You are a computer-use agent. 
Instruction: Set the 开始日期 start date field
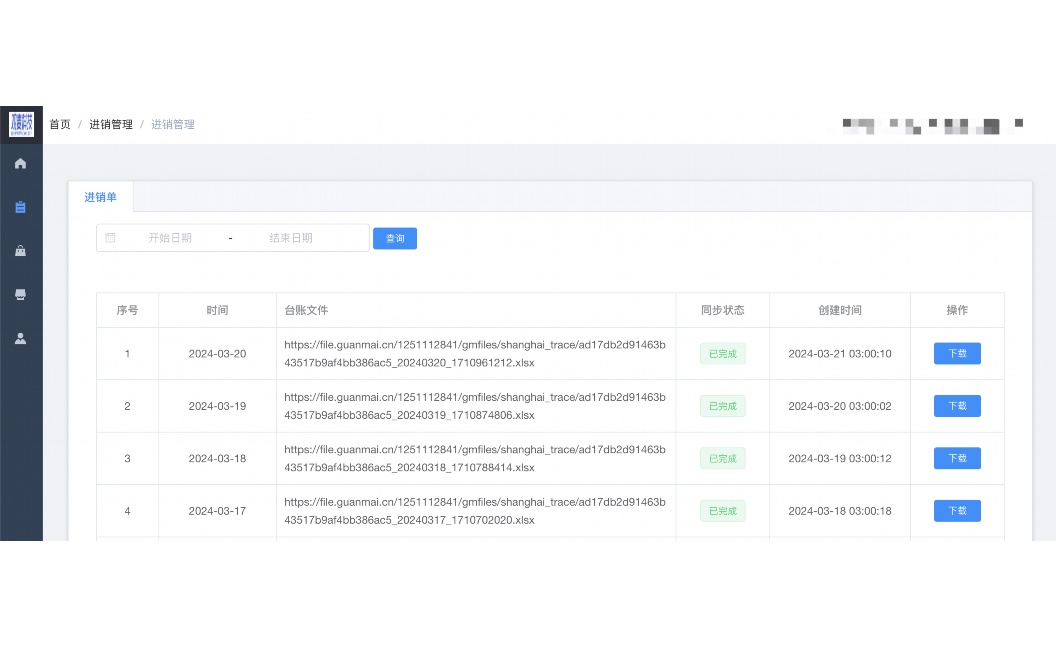point(170,238)
